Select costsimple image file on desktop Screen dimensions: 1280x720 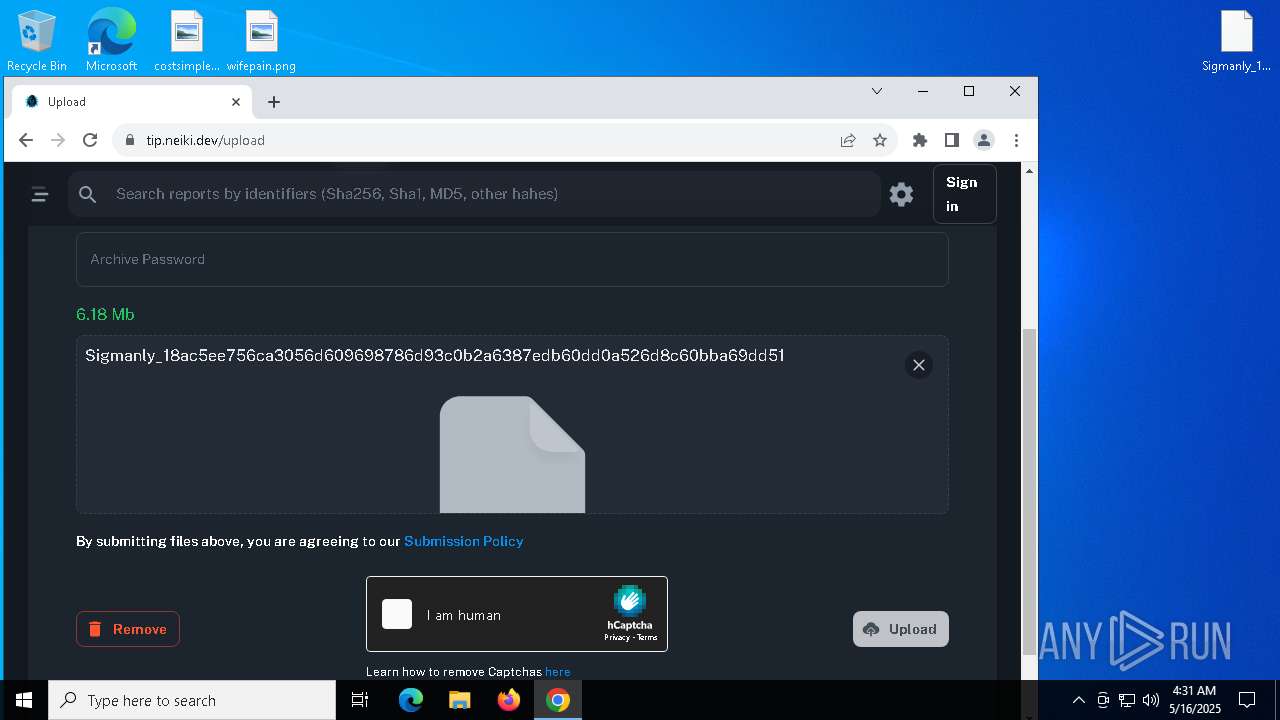[187, 41]
